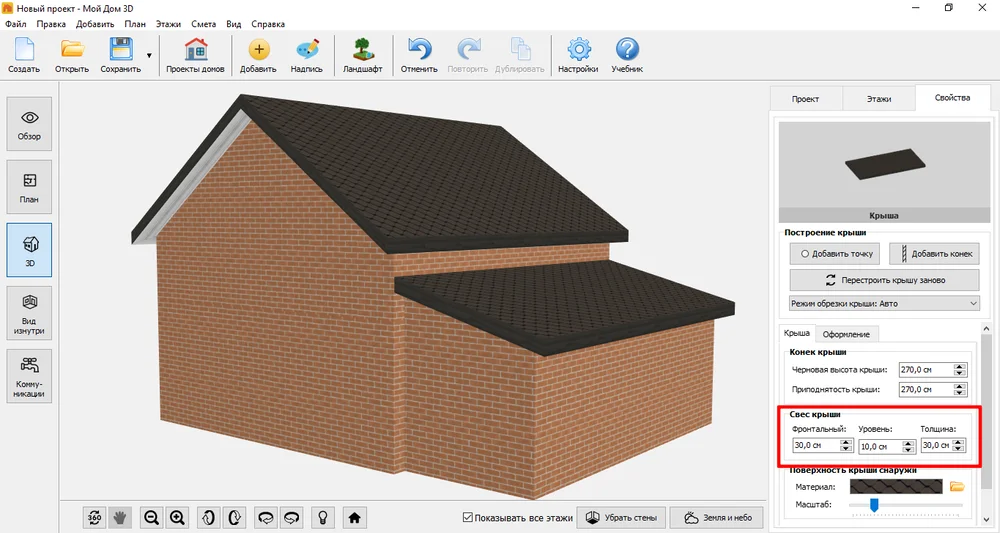Switch to Обзор view mode
Screen dimensions: 1000x533
point(29,124)
